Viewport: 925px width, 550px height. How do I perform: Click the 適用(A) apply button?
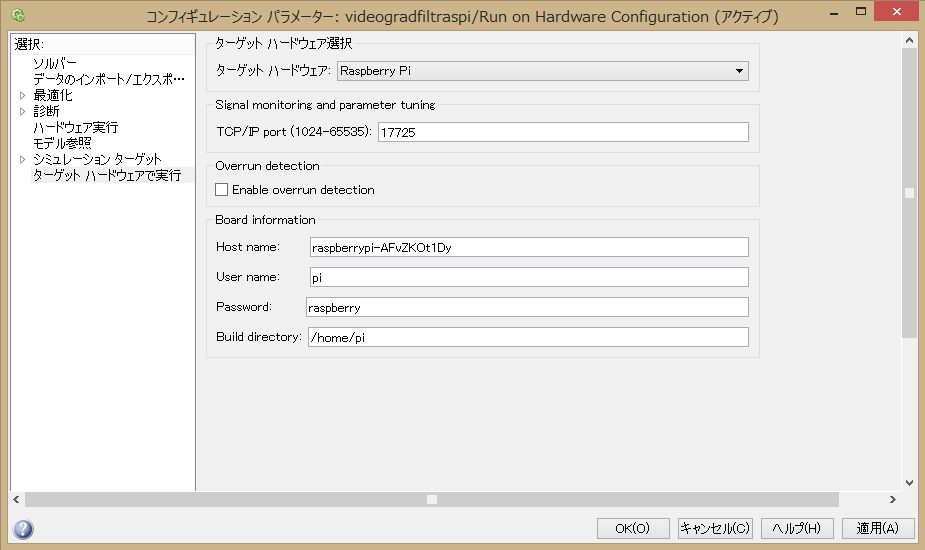[x=877, y=528]
